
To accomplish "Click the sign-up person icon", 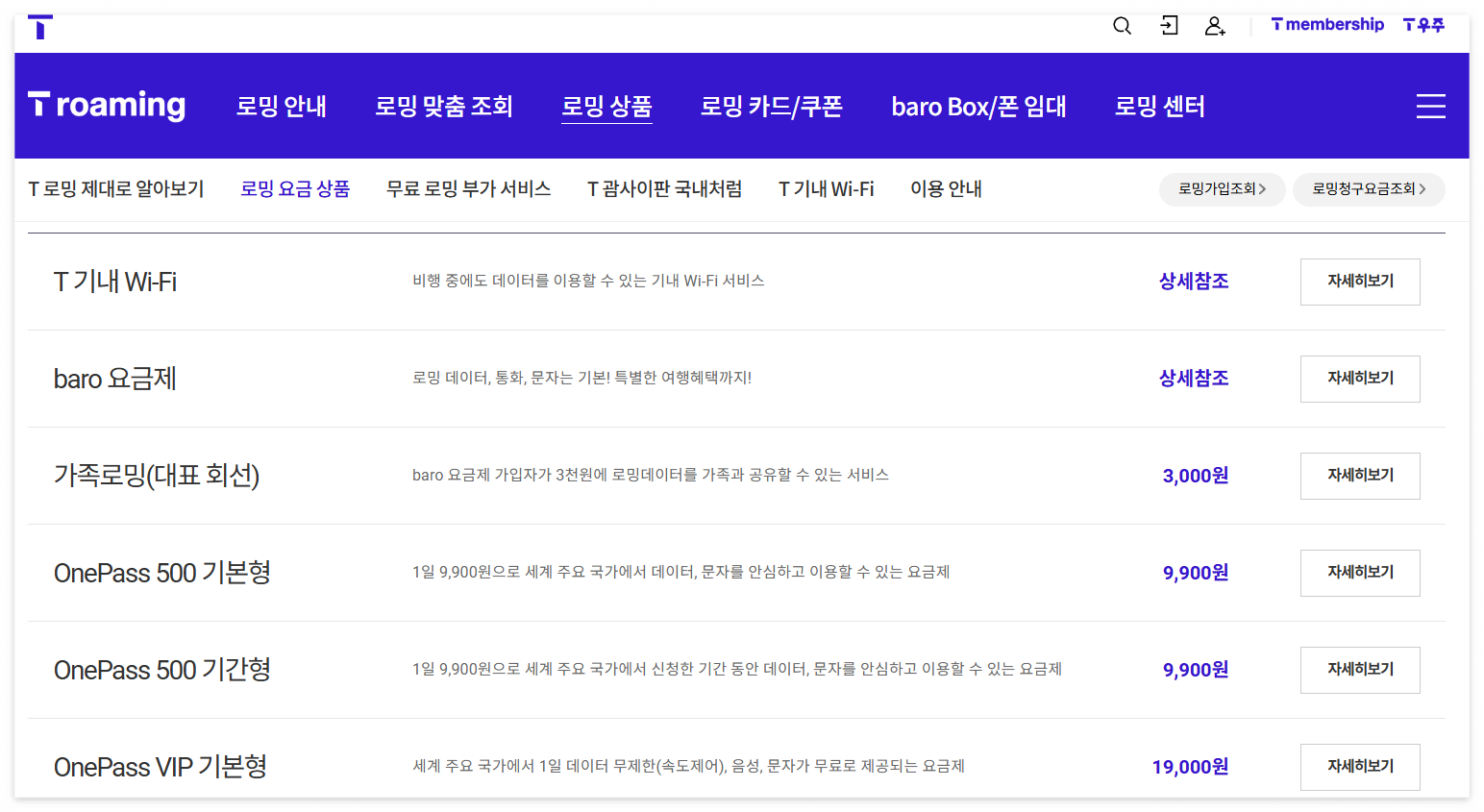I will pos(1215,26).
